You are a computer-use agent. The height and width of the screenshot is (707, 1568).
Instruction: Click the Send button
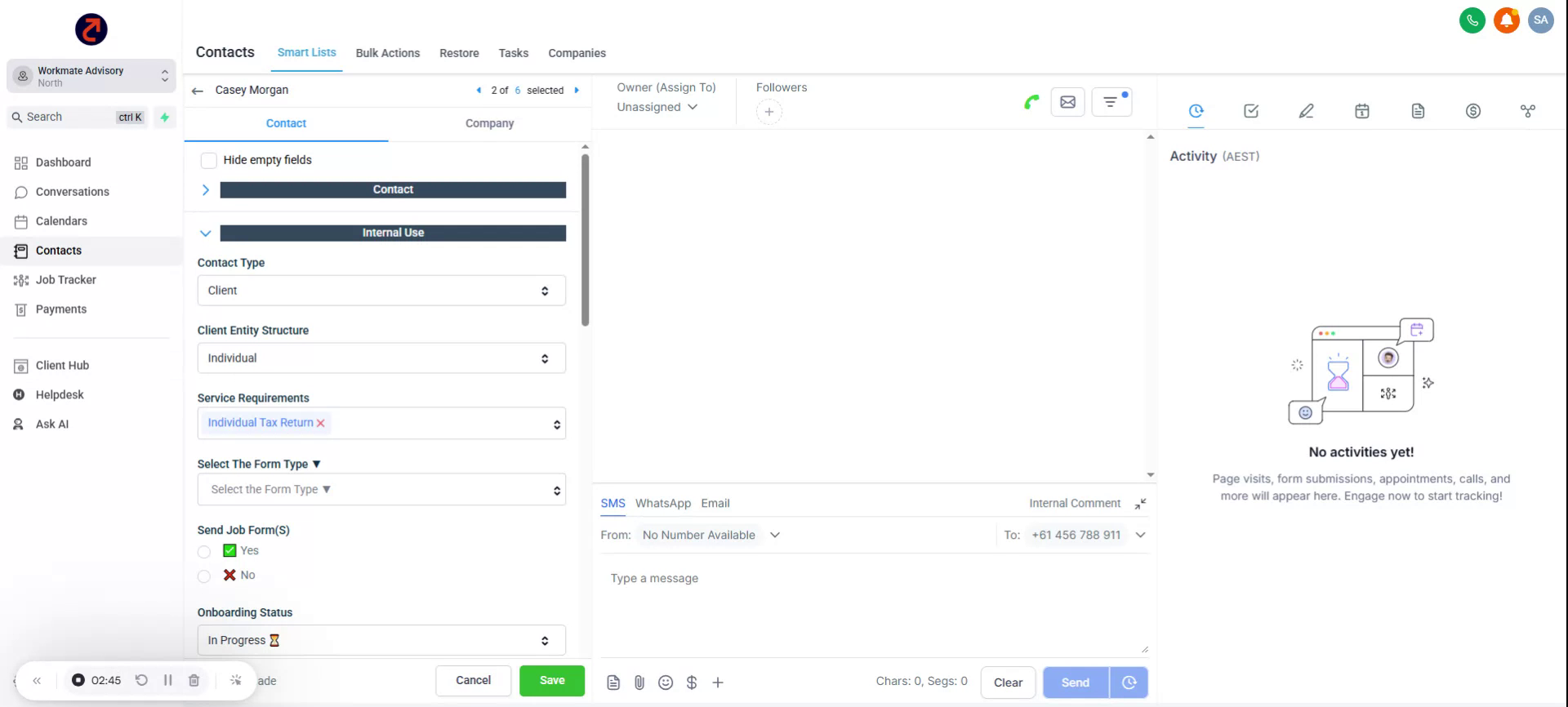(x=1076, y=683)
